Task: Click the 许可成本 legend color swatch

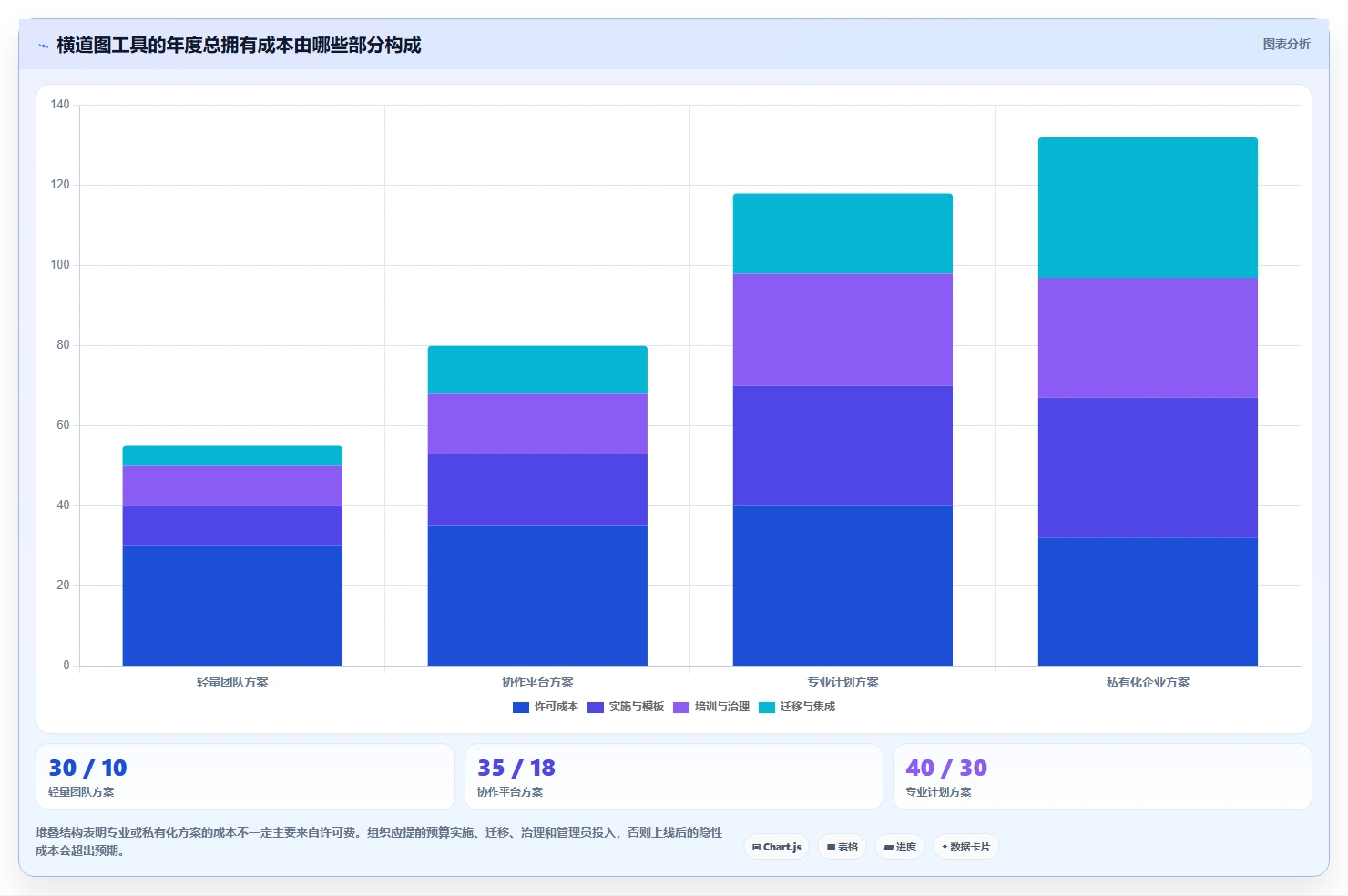Action: (x=521, y=708)
